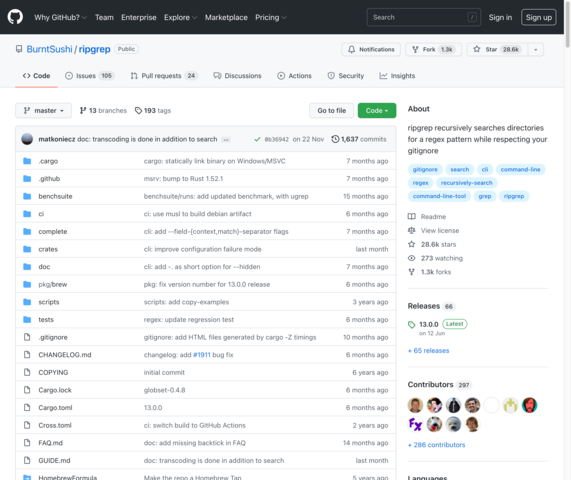Open the Pull requests tab
The height and width of the screenshot is (480, 571).
164,76
